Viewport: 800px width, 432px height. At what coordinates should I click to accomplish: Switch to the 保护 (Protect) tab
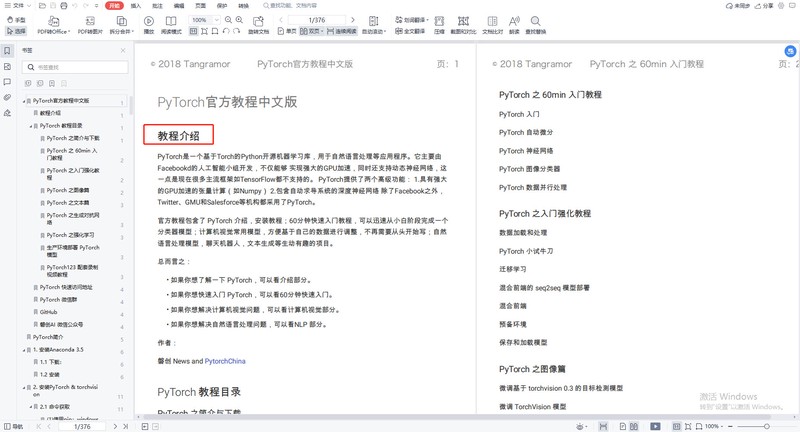coord(222,6)
